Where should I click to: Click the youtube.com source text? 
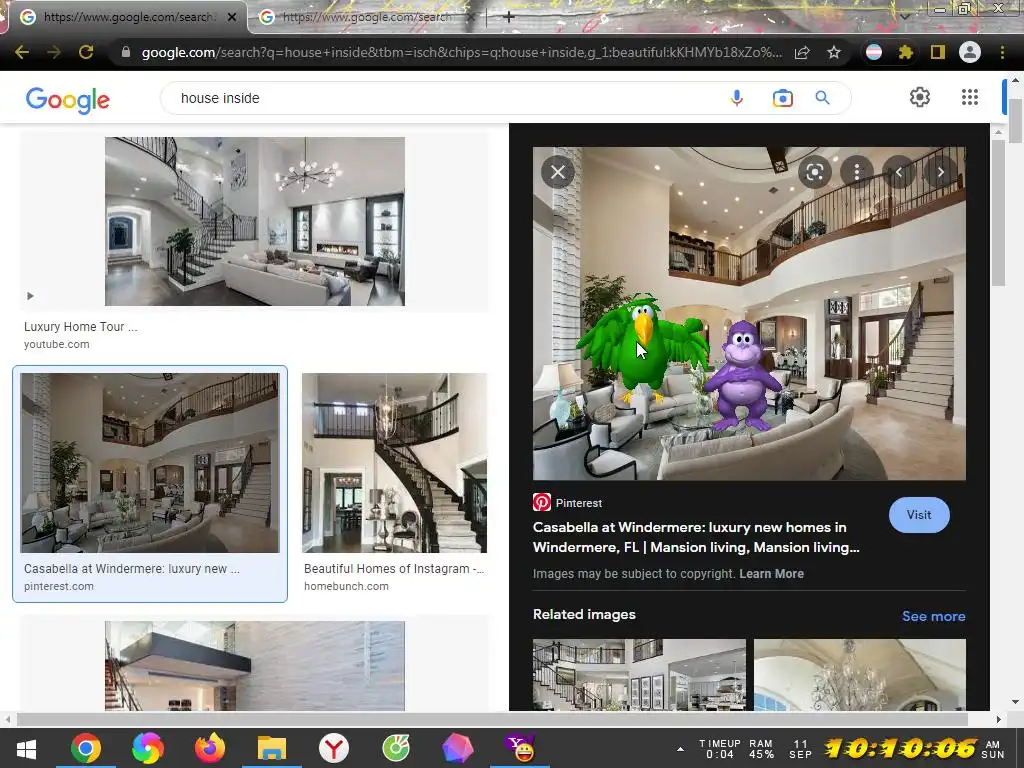(x=57, y=344)
